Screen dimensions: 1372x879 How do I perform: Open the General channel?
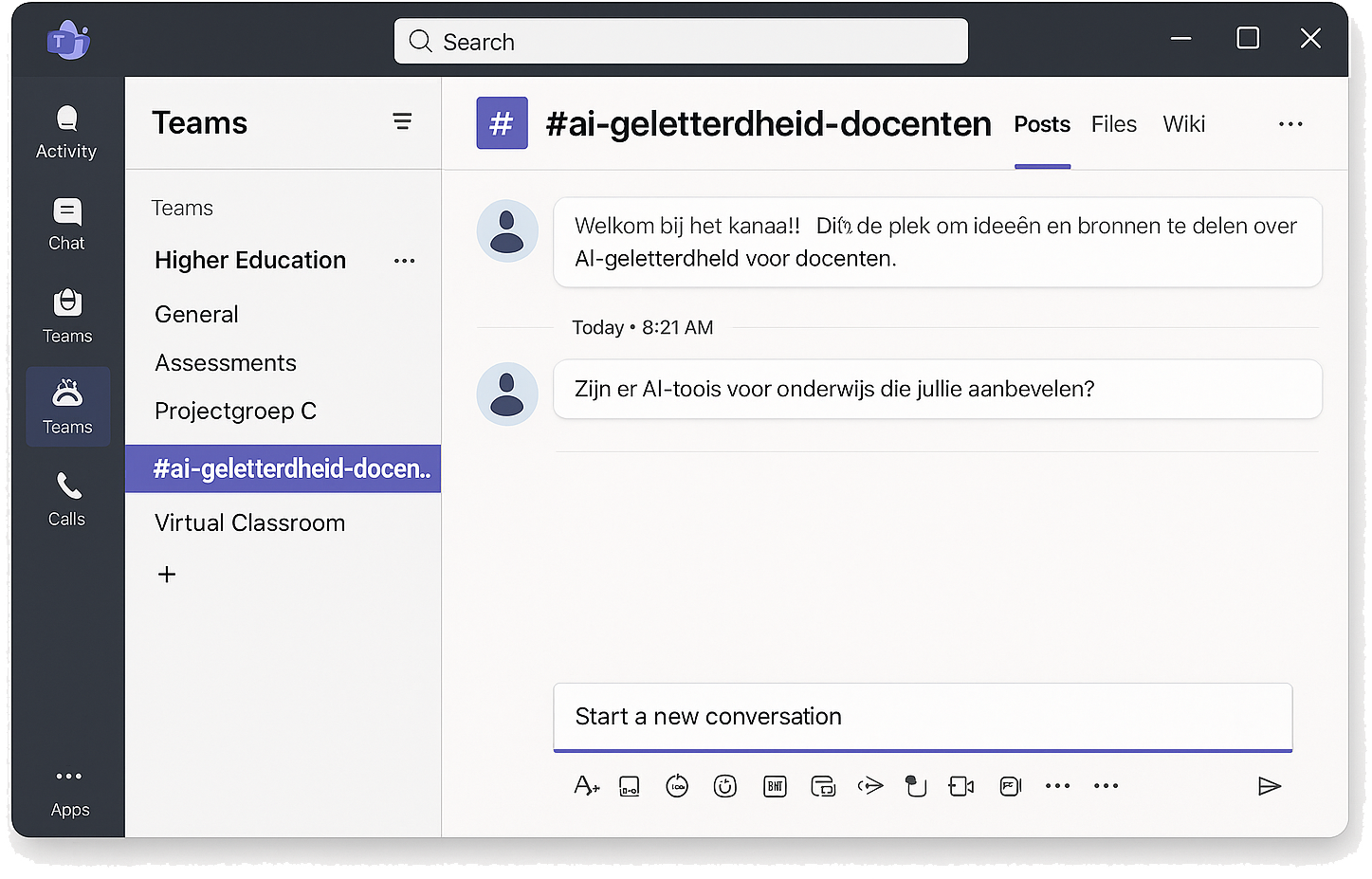point(196,314)
